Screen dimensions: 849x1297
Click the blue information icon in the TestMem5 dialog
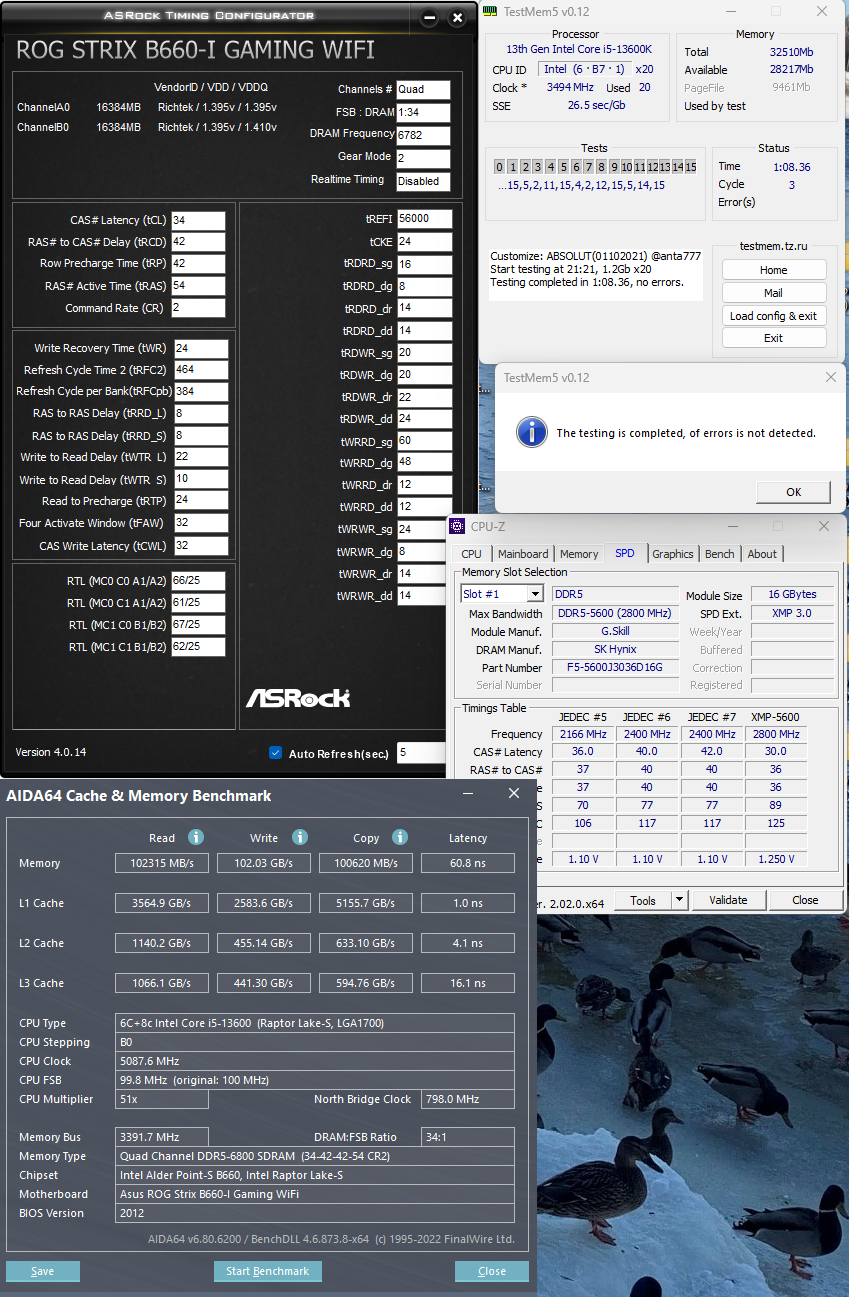pyautogui.click(x=531, y=432)
